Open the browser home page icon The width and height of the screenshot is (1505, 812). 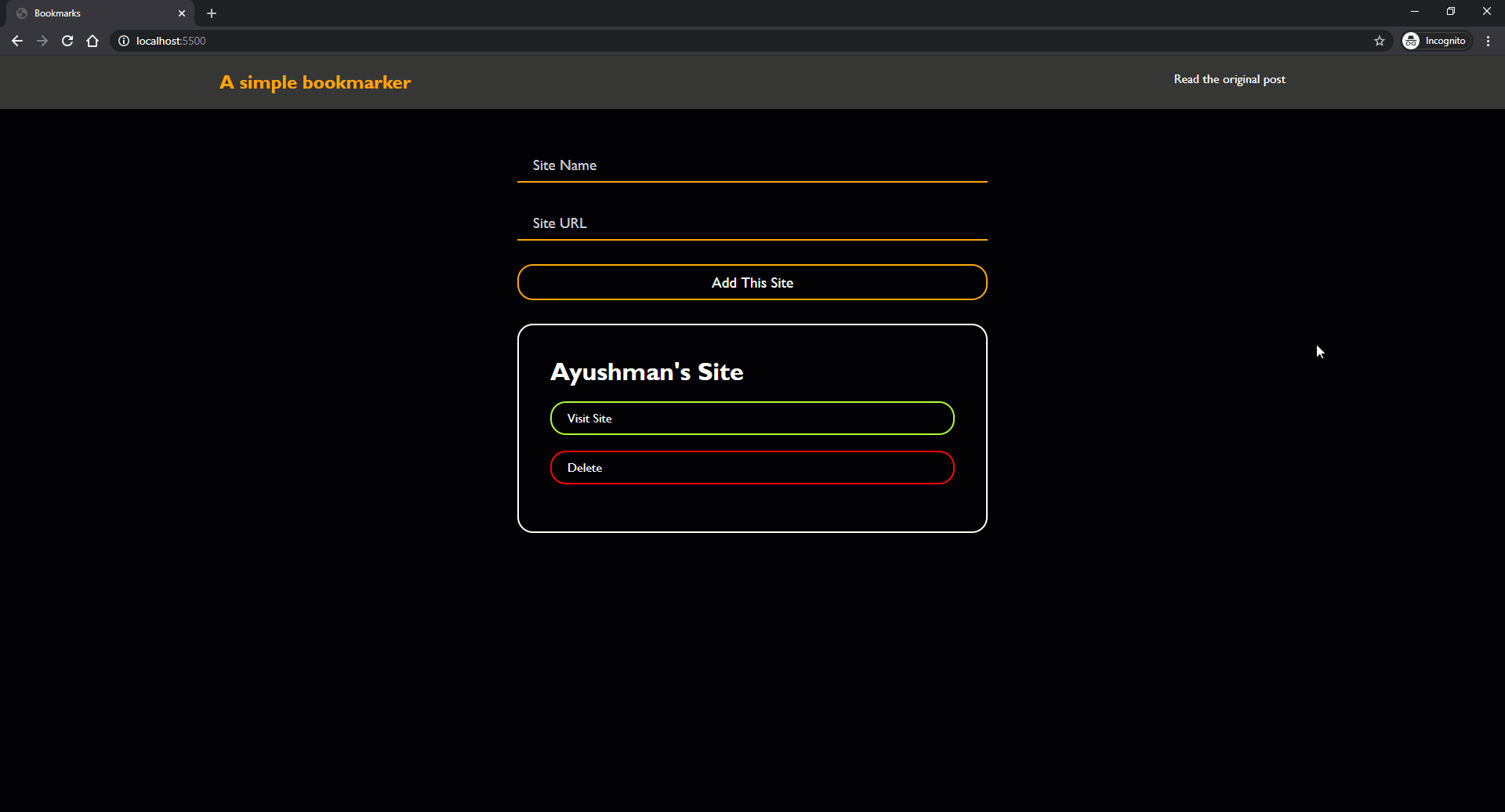92,41
